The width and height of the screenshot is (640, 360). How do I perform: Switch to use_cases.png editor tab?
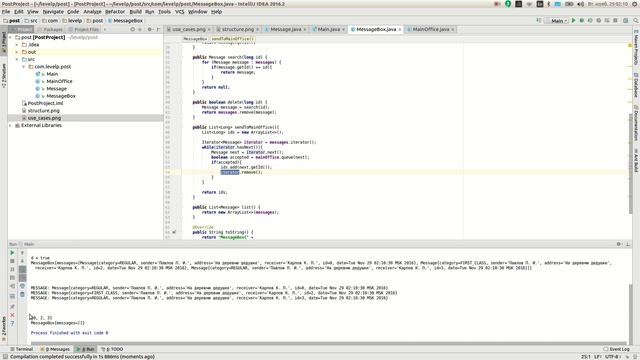click(x=189, y=29)
